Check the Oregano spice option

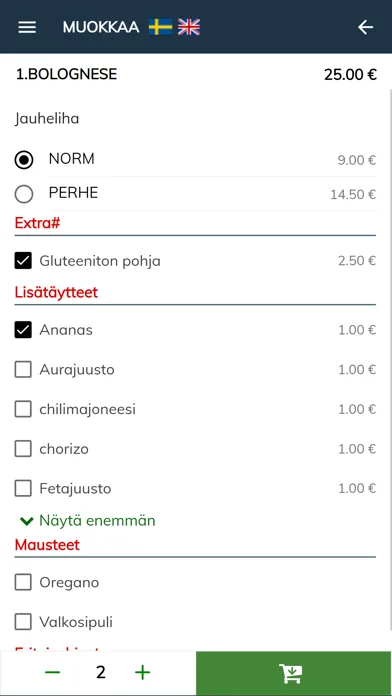[x=23, y=582]
